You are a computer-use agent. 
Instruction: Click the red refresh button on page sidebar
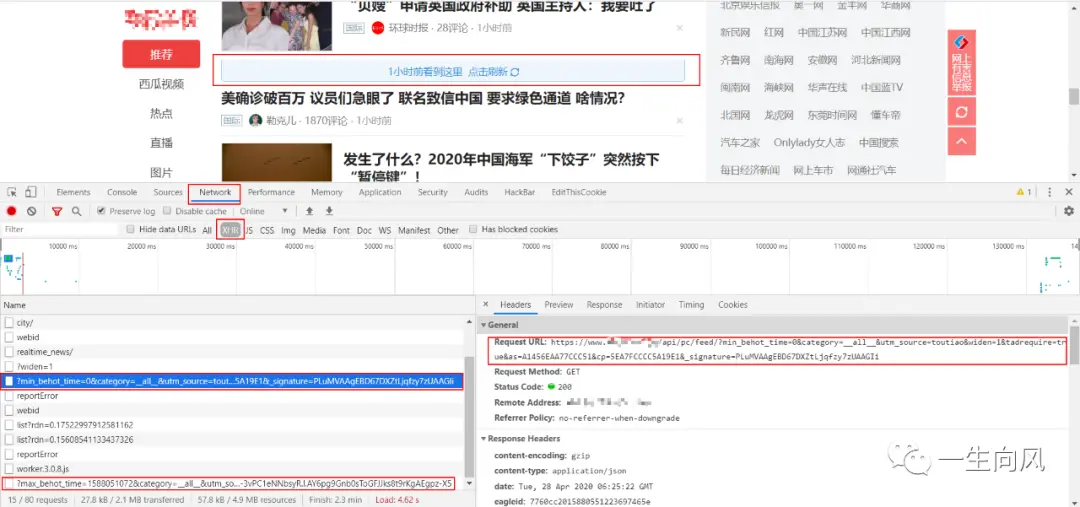pos(962,112)
